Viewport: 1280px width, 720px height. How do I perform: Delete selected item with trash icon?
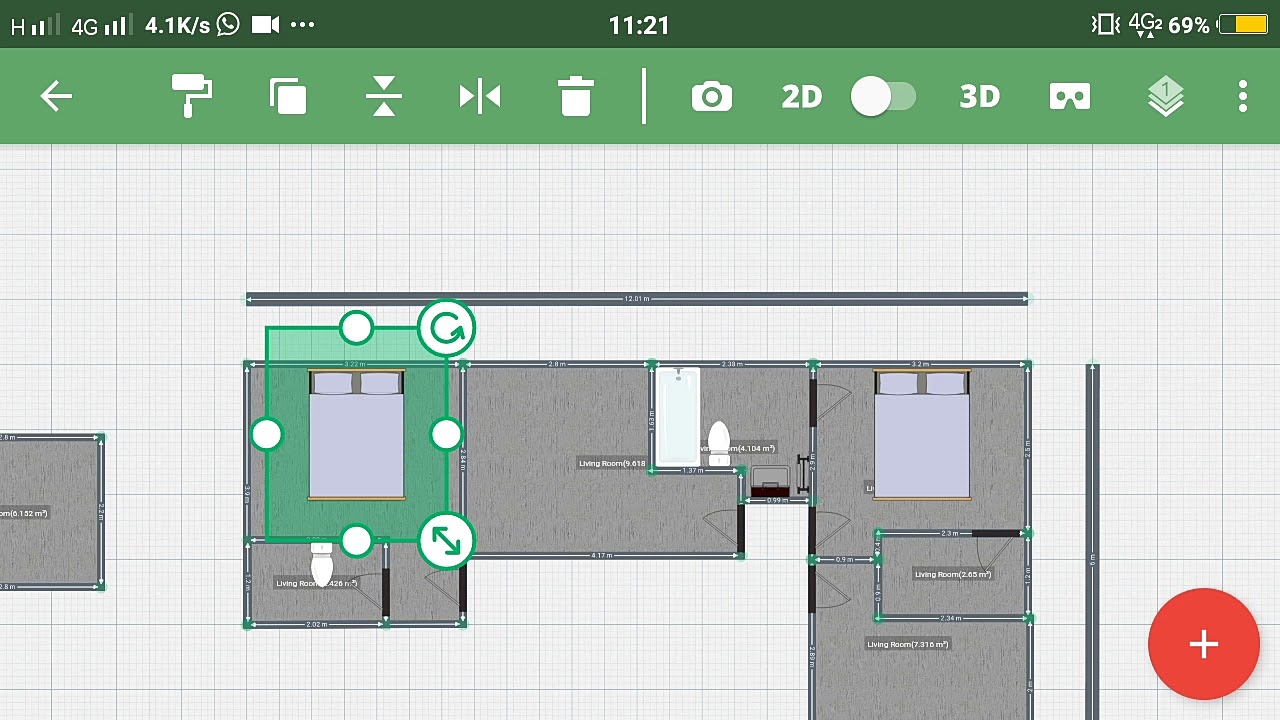point(576,97)
